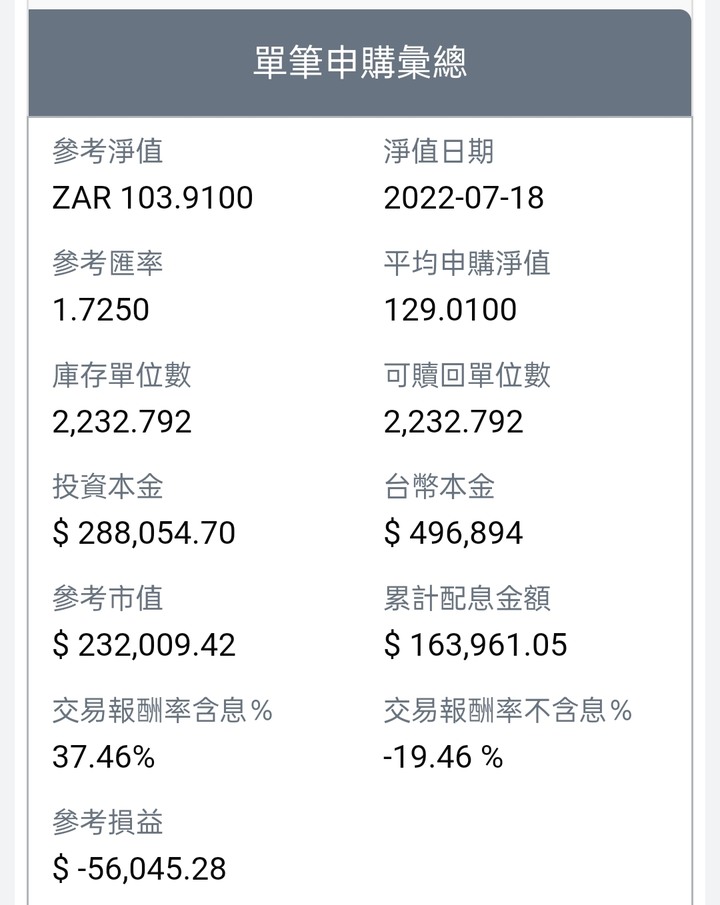Viewport: 720px width, 905px height.
Task: Tap the 單筆申購彙總 header bar
Action: pyautogui.click(x=360, y=63)
